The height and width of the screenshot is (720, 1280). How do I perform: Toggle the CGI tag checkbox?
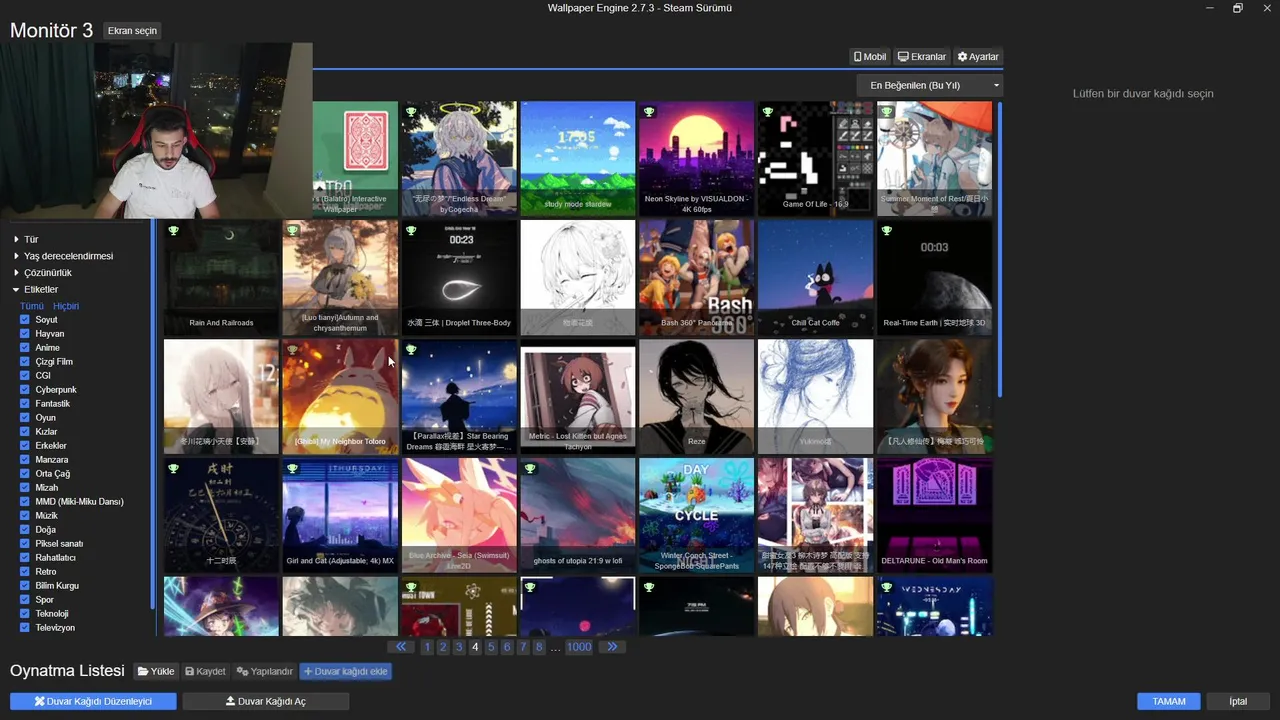25,376
